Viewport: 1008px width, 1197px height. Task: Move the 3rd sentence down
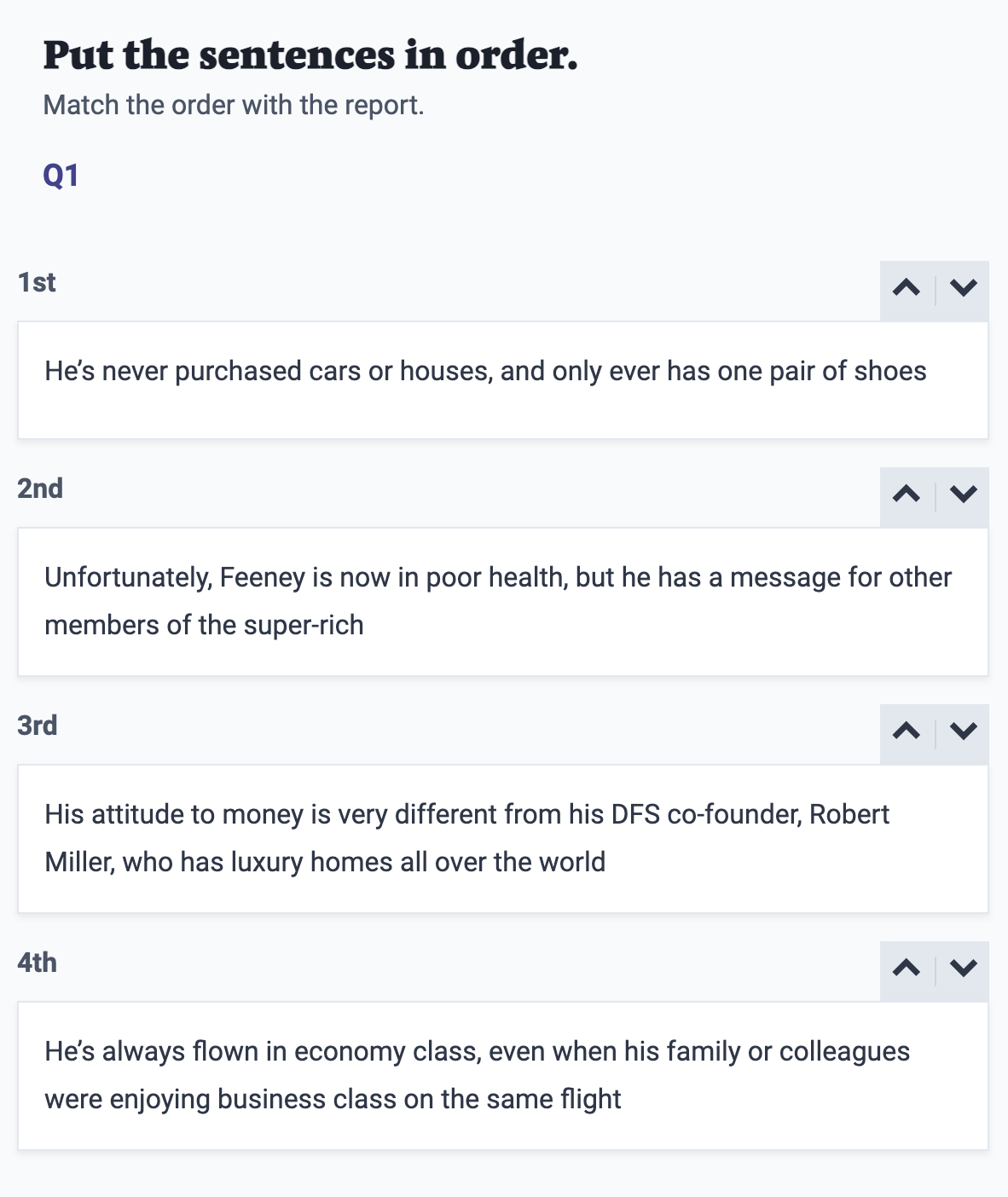click(x=963, y=731)
